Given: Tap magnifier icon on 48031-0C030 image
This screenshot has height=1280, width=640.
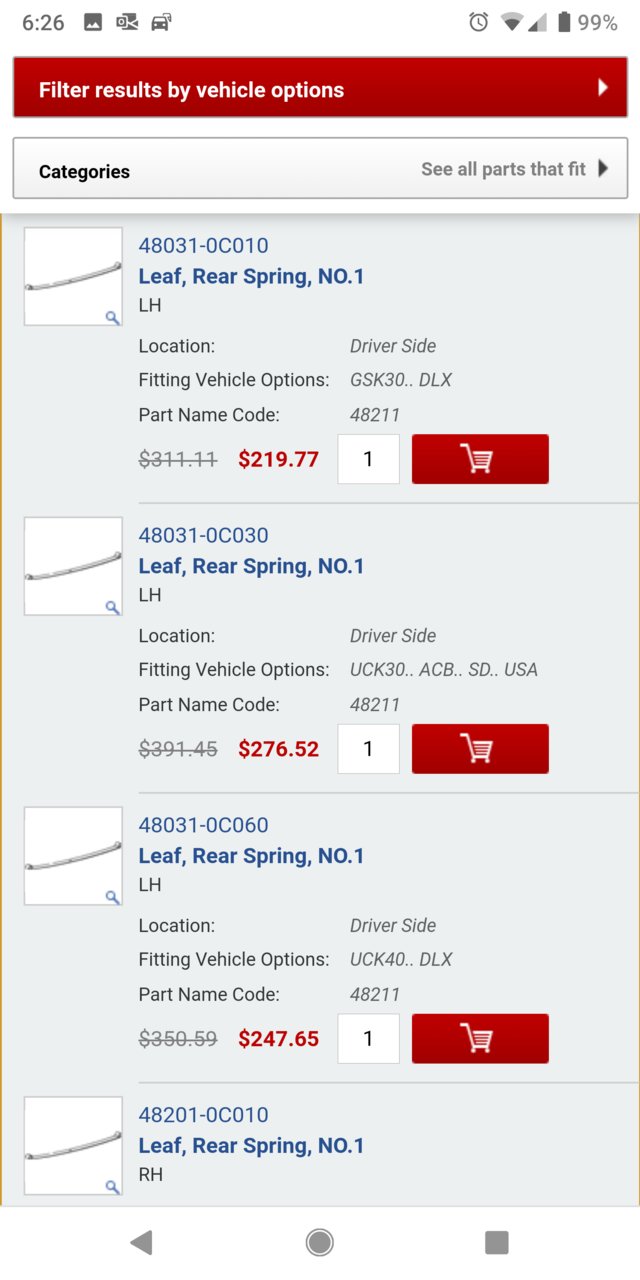Looking at the screenshot, I should click(112, 607).
